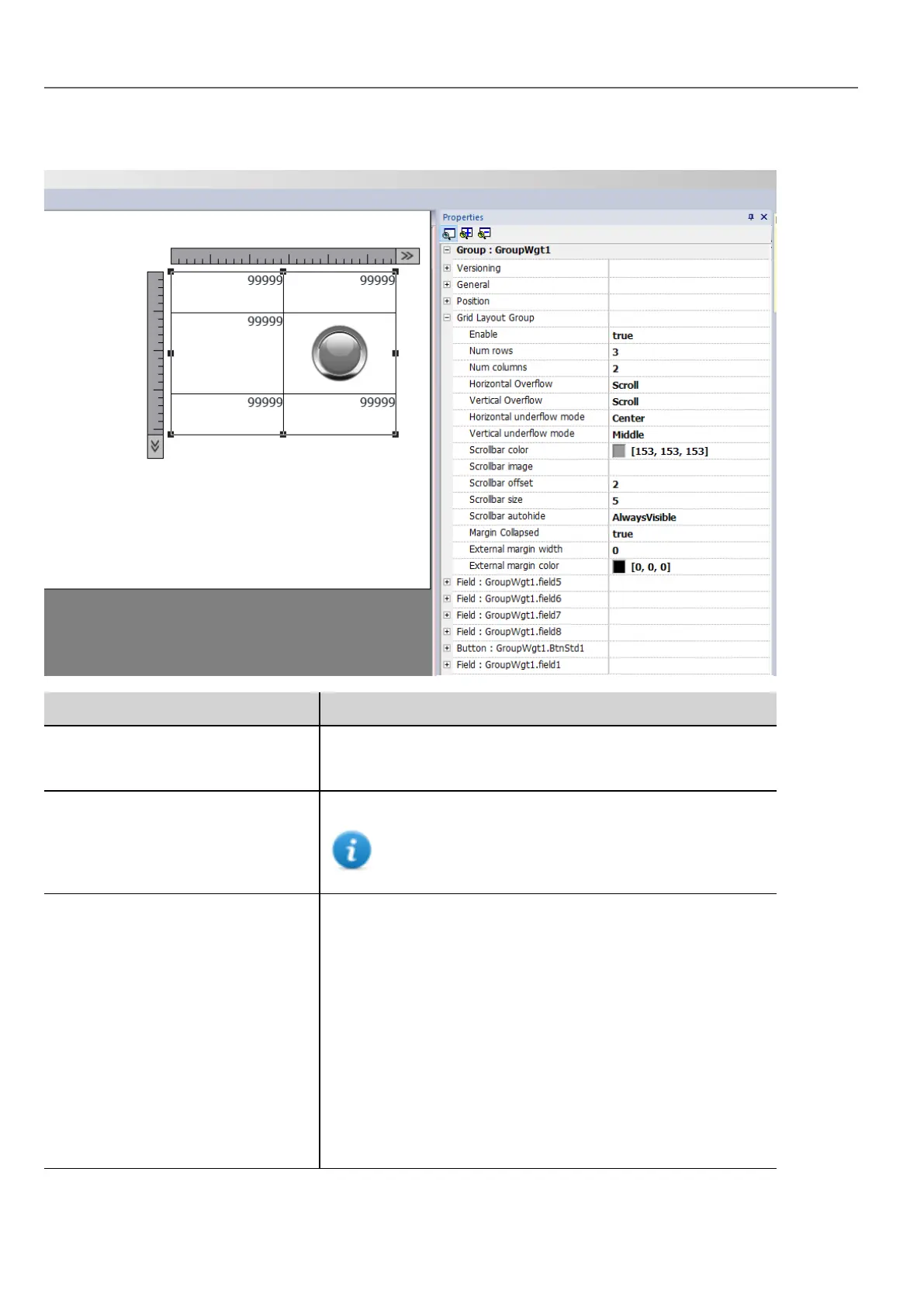924x1307 pixels.
Task: Click the External margin color black swatch
Action: tap(618, 567)
